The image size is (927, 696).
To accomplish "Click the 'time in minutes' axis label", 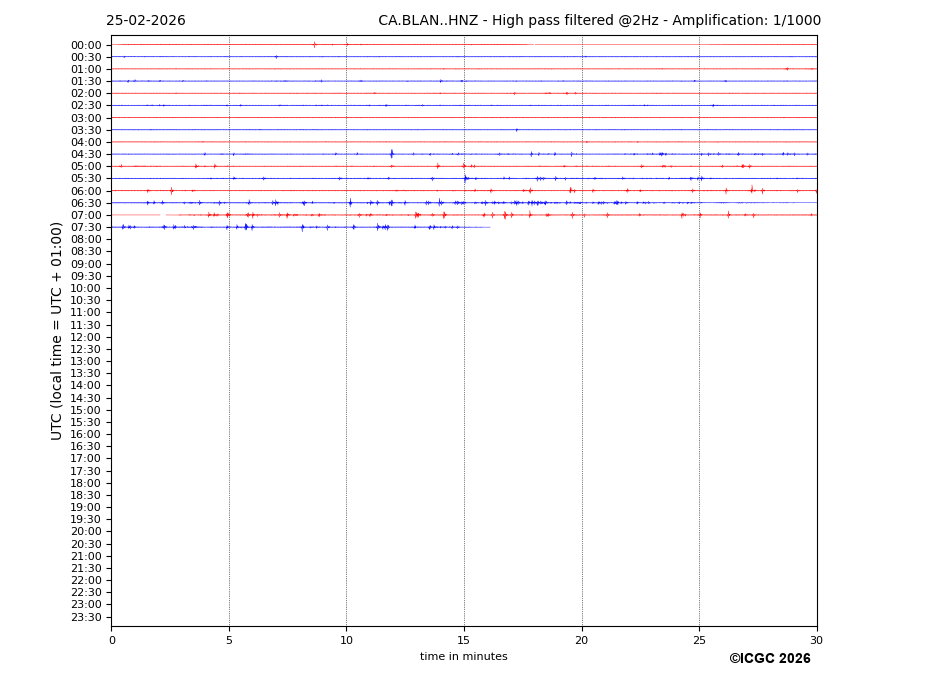I will (463, 656).
